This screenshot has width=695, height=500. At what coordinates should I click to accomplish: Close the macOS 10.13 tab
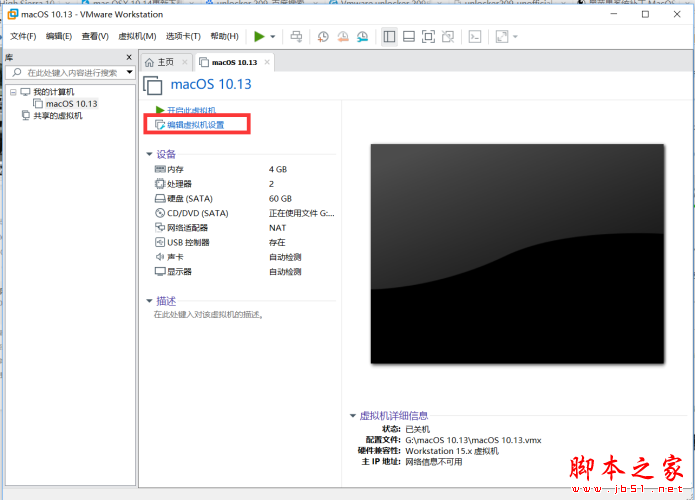point(267,62)
